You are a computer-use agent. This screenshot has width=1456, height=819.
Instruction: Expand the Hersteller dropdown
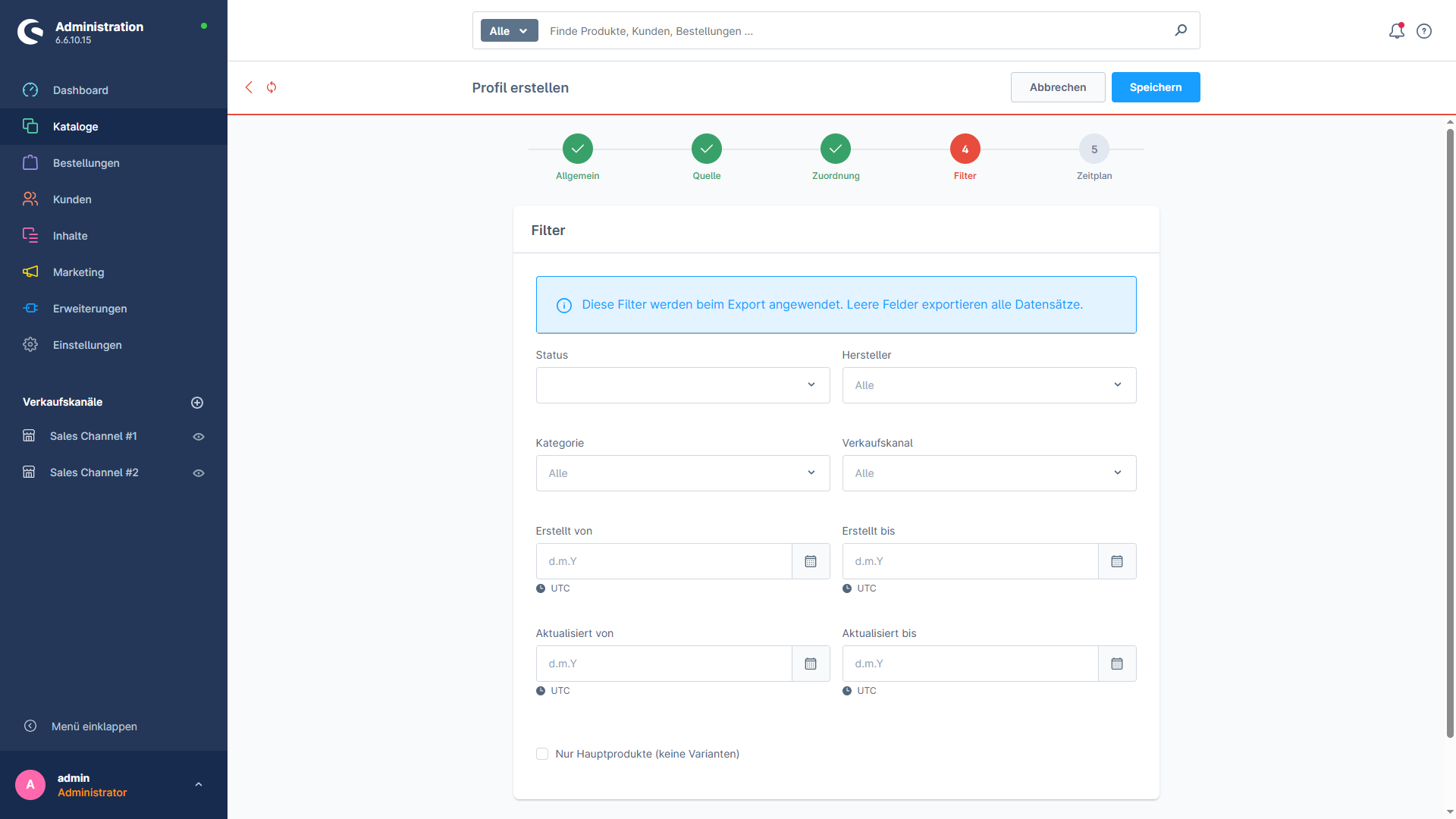[989, 385]
